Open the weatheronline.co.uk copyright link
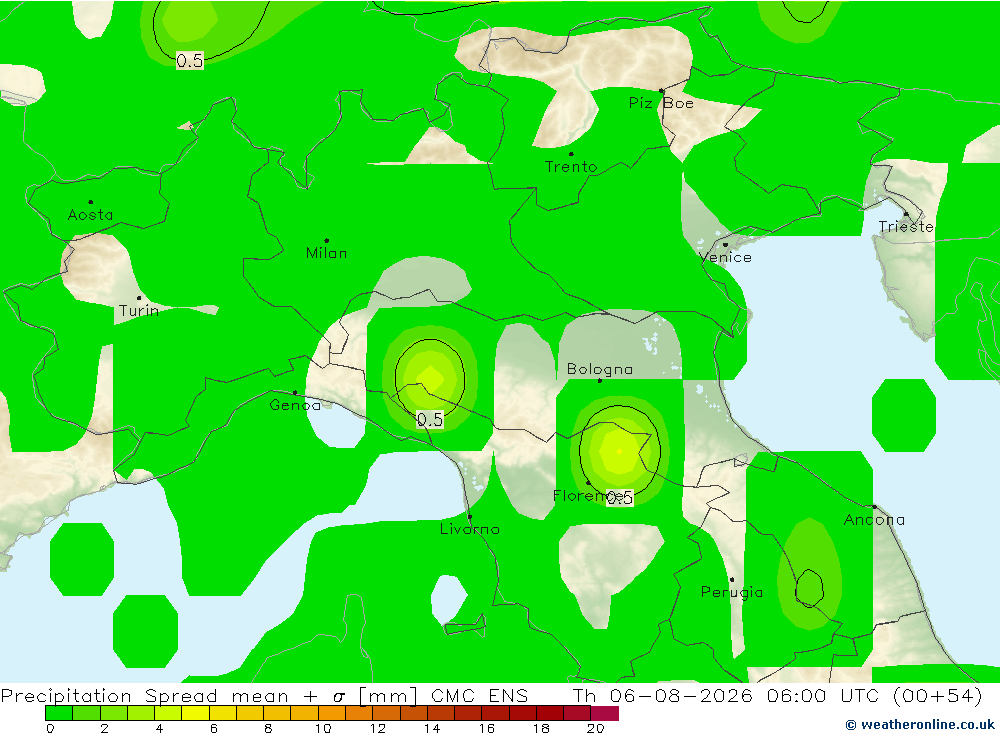Viewport: 1000px width, 733px height. 919,724
